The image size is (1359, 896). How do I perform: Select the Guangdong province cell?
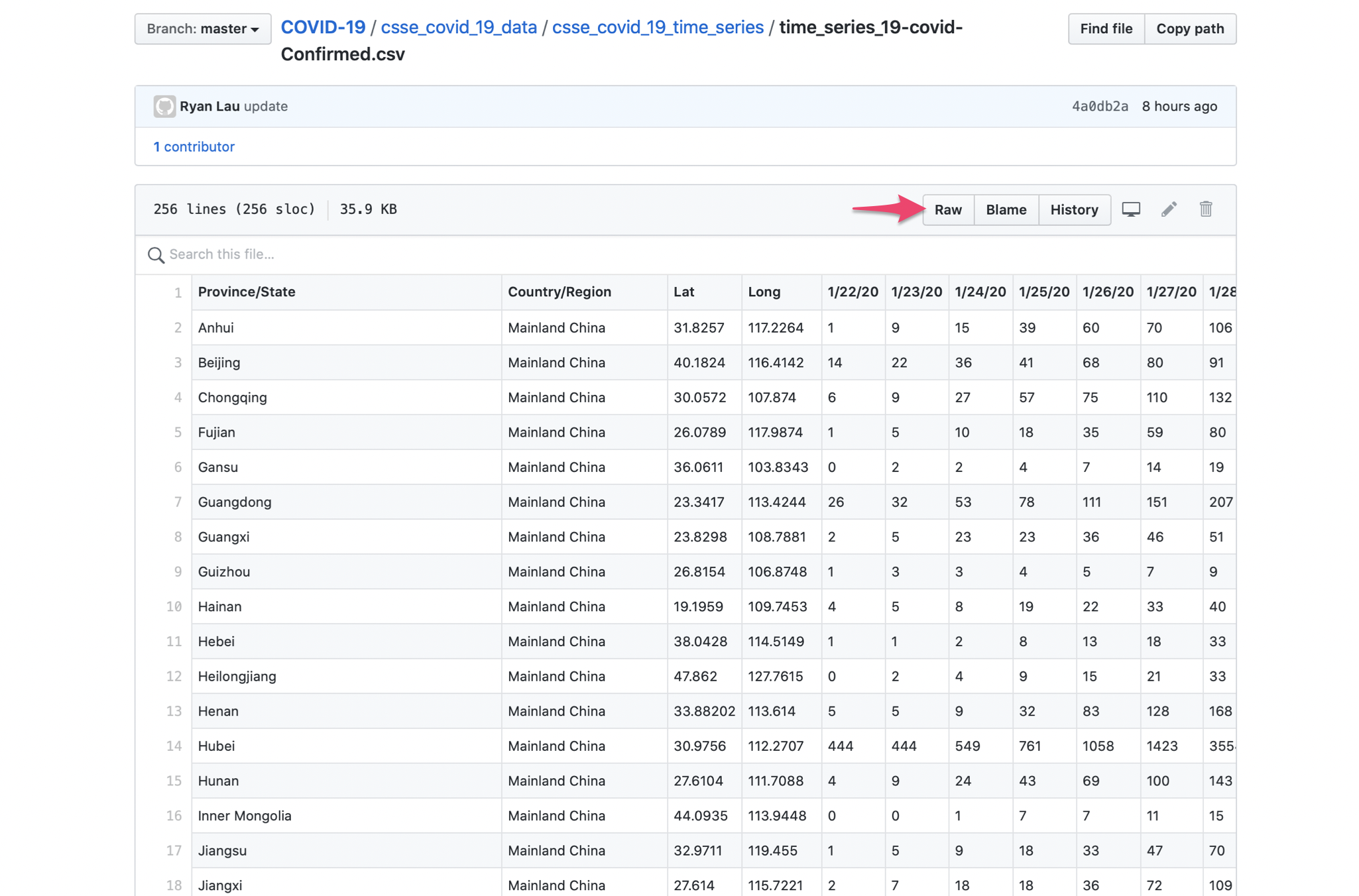(347, 502)
